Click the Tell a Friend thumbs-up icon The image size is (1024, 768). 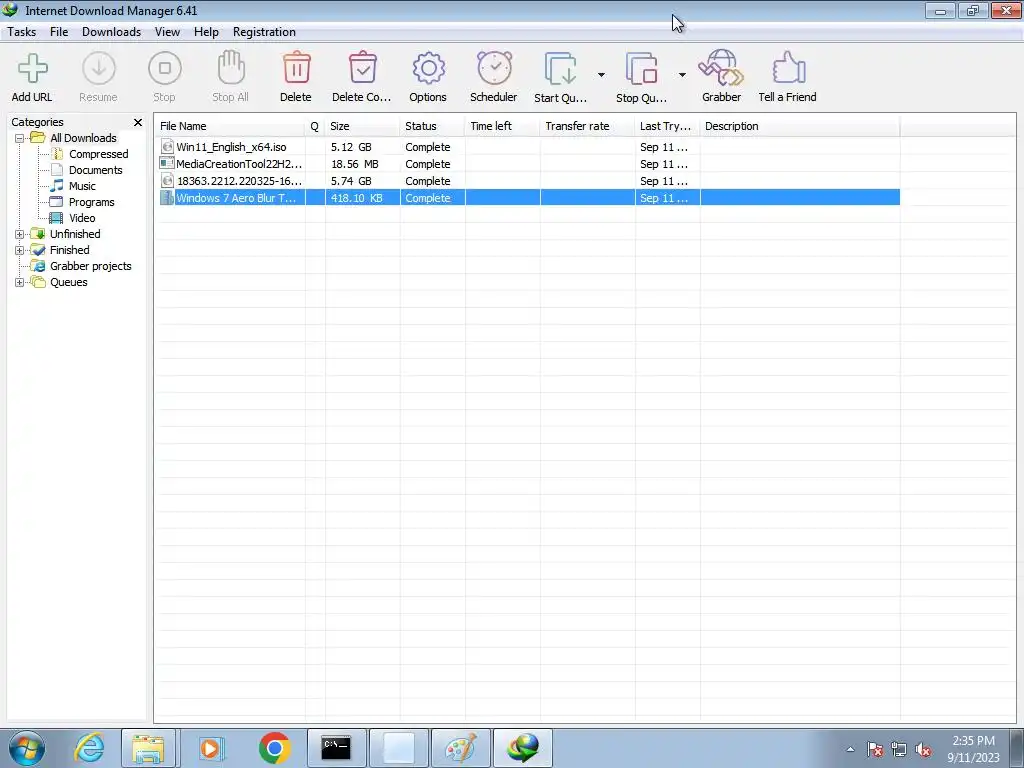tap(788, 68)
